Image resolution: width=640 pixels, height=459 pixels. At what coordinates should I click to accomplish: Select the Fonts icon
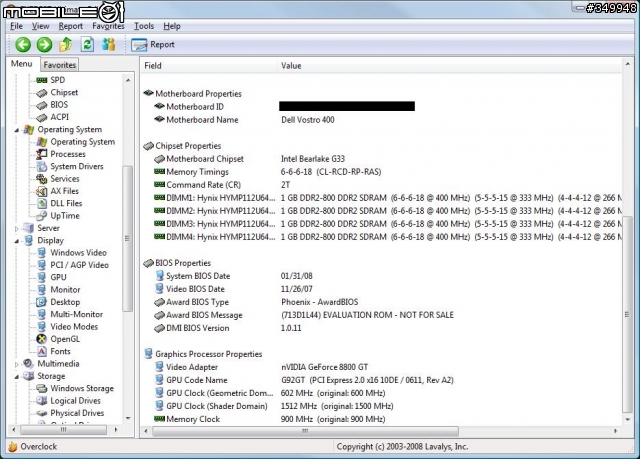[x=42, y=351]
